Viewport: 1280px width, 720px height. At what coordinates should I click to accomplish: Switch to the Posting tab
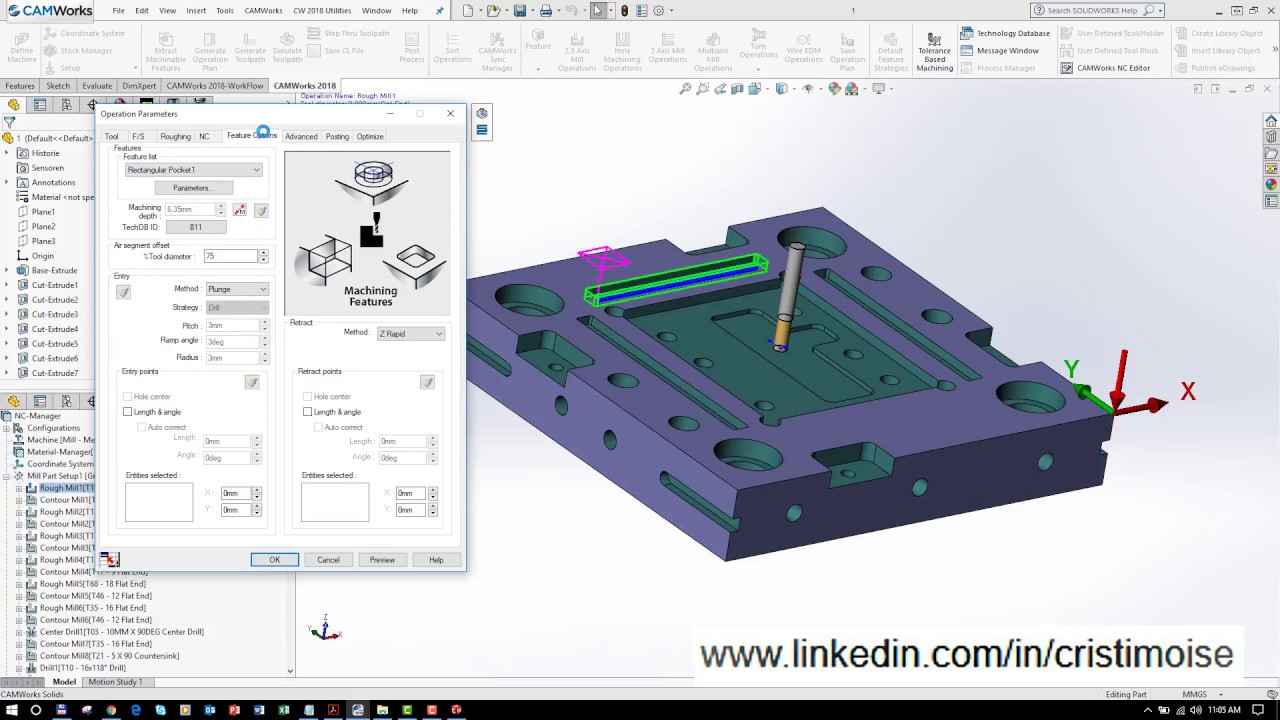[x=337, y=136]
